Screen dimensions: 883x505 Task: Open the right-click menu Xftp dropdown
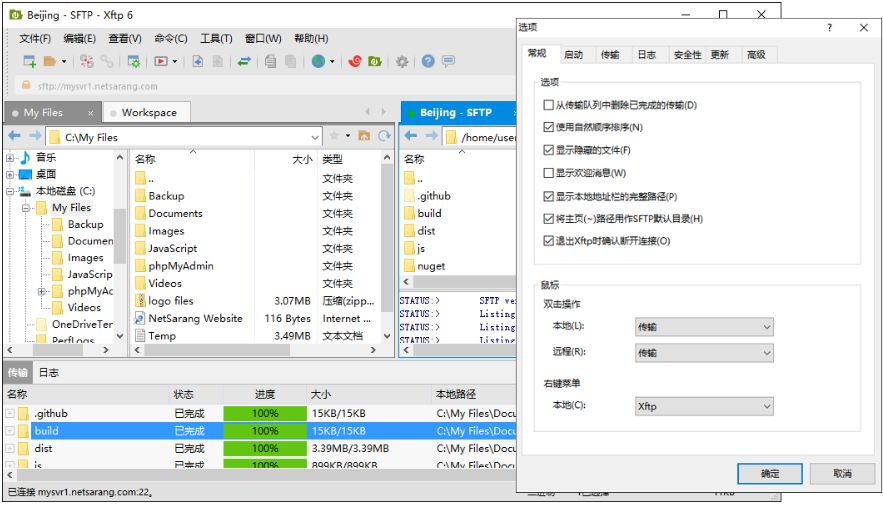[704, 406]
